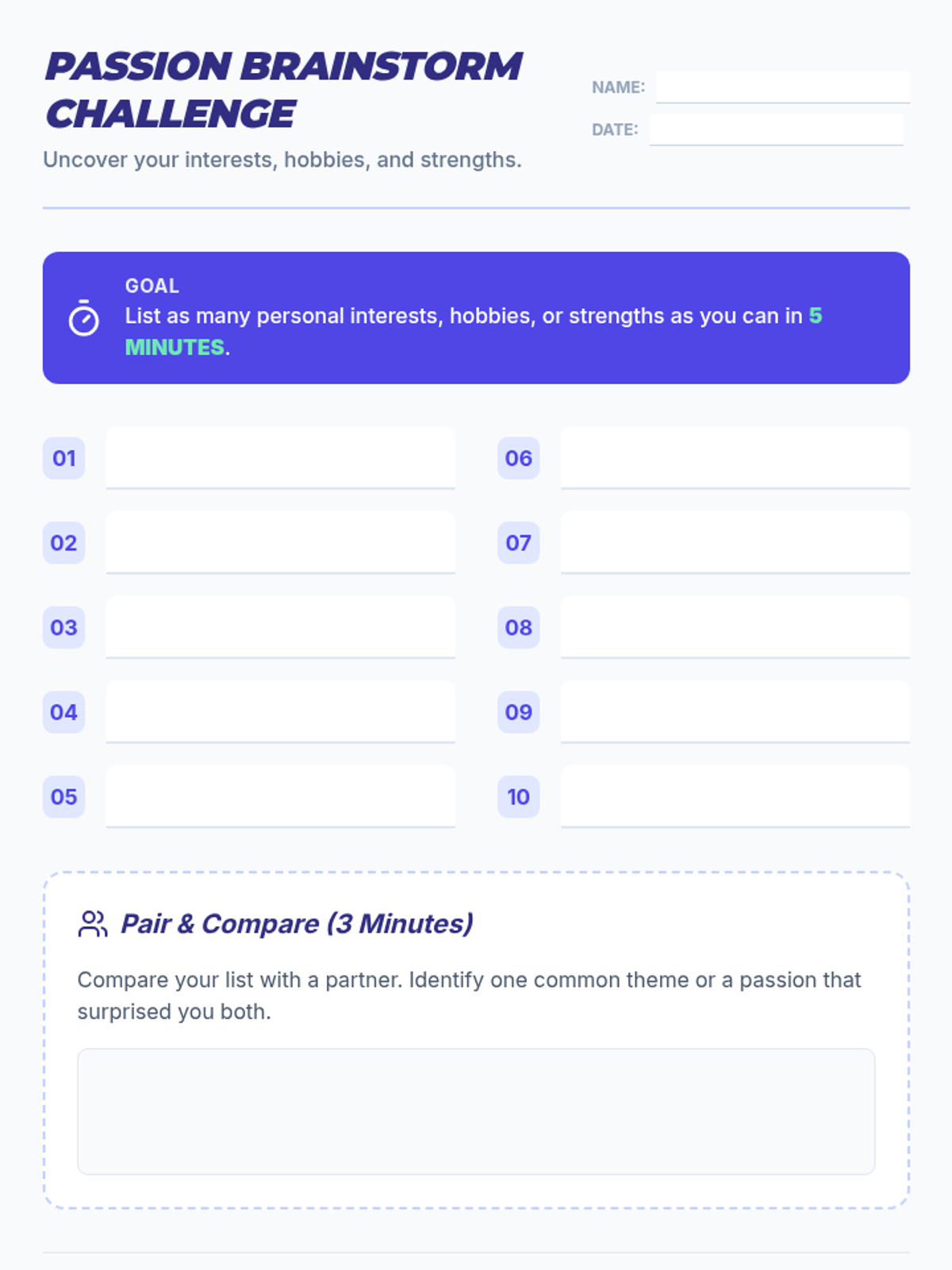Click the two-people Pair & Compare icon
This screenshot has height=1270, width=952.
point(93,924)
